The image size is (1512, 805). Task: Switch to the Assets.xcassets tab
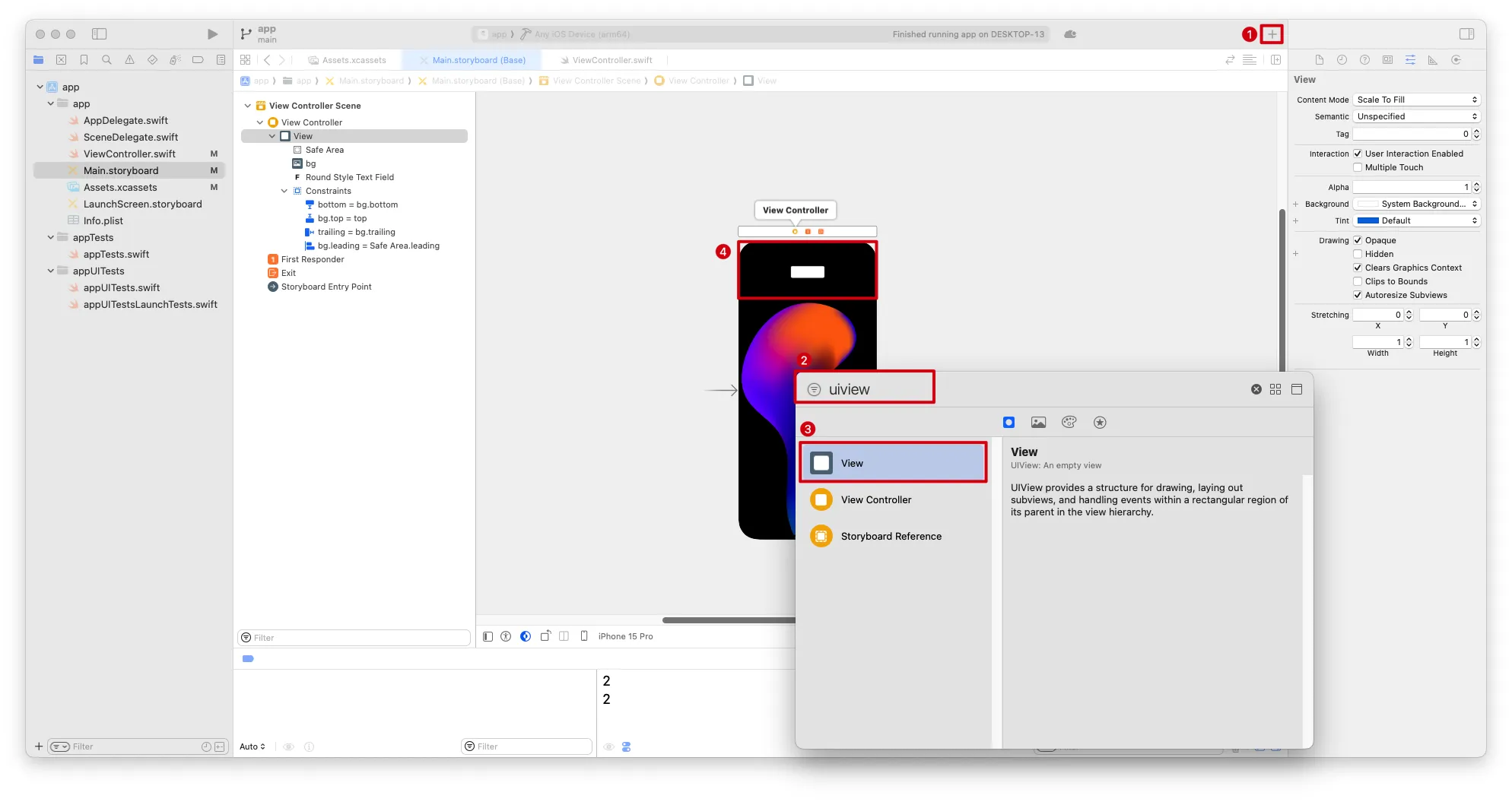click(x=354, y=60)
